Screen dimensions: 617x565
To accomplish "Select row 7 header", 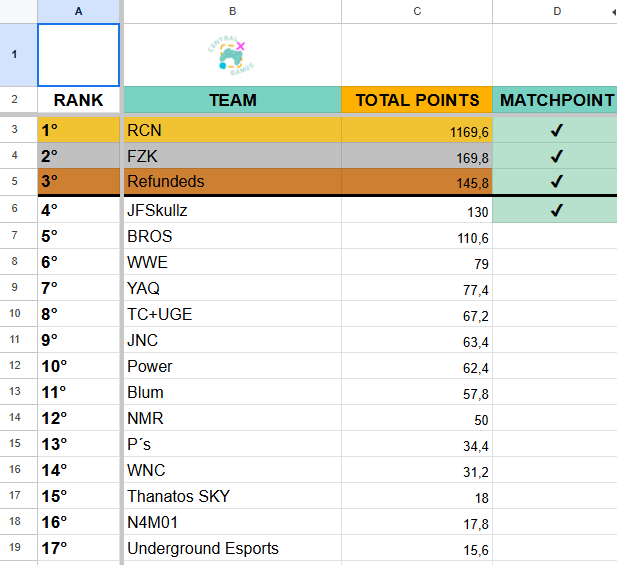I will [x=18, y=236].
